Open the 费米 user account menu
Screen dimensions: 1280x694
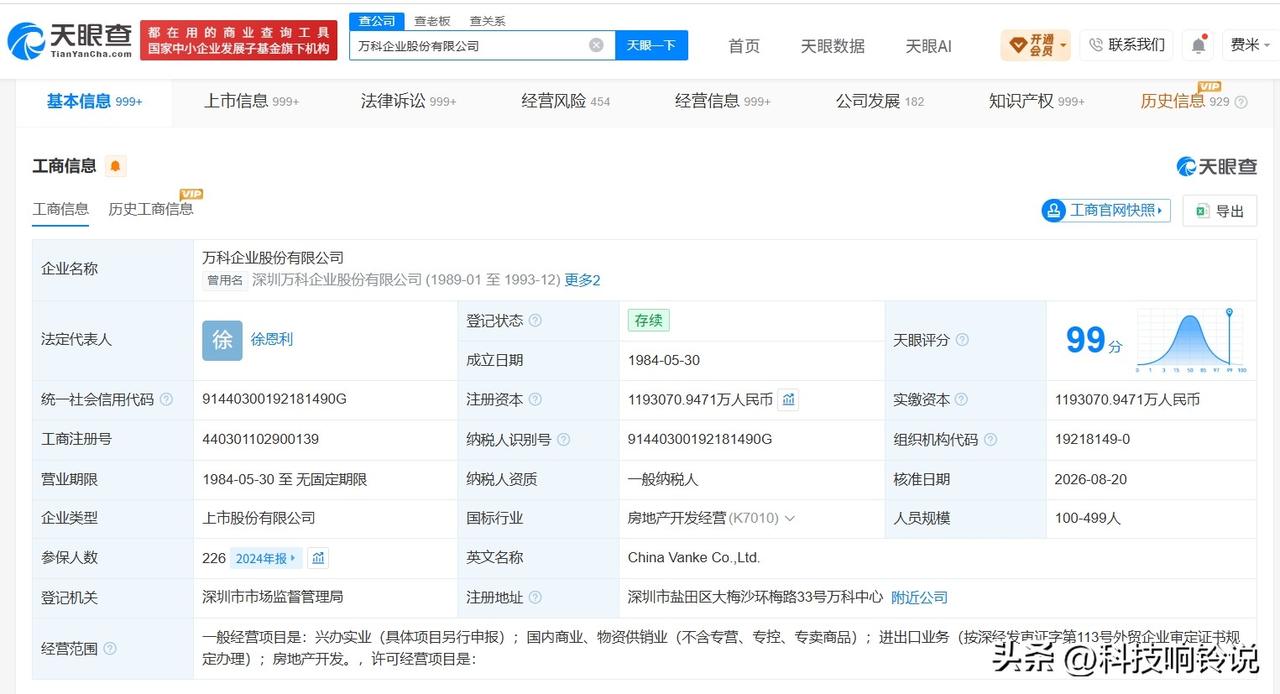click(x=1250, y=45)
